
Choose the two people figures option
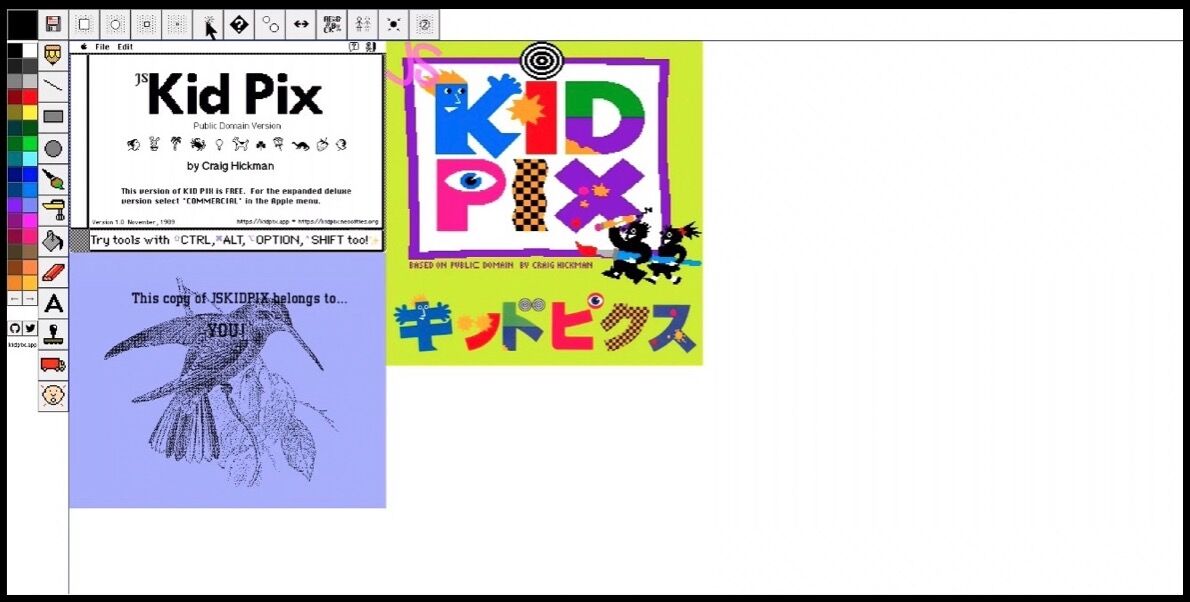(x=363, y=24)
